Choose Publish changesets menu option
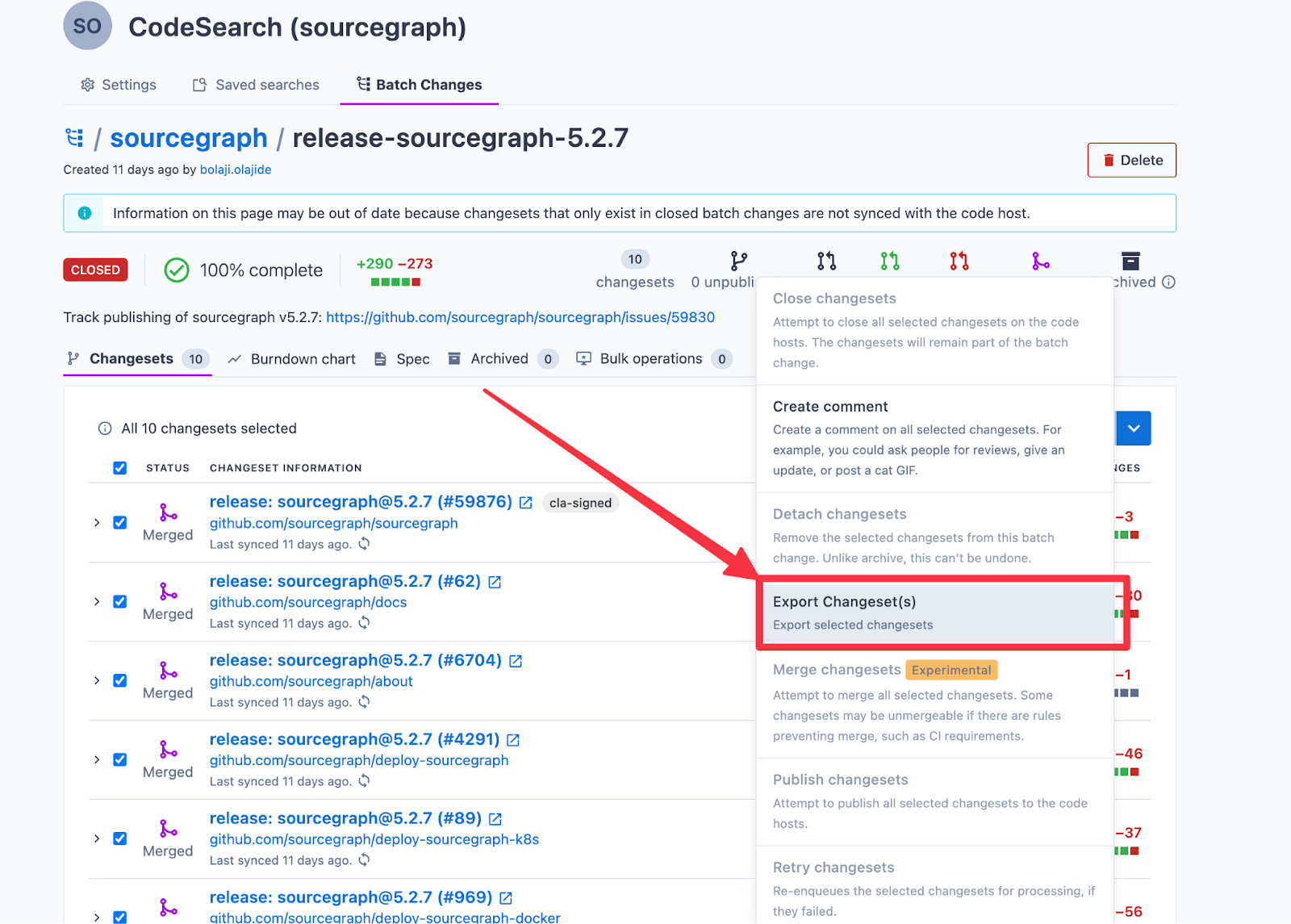 point(935,801)
